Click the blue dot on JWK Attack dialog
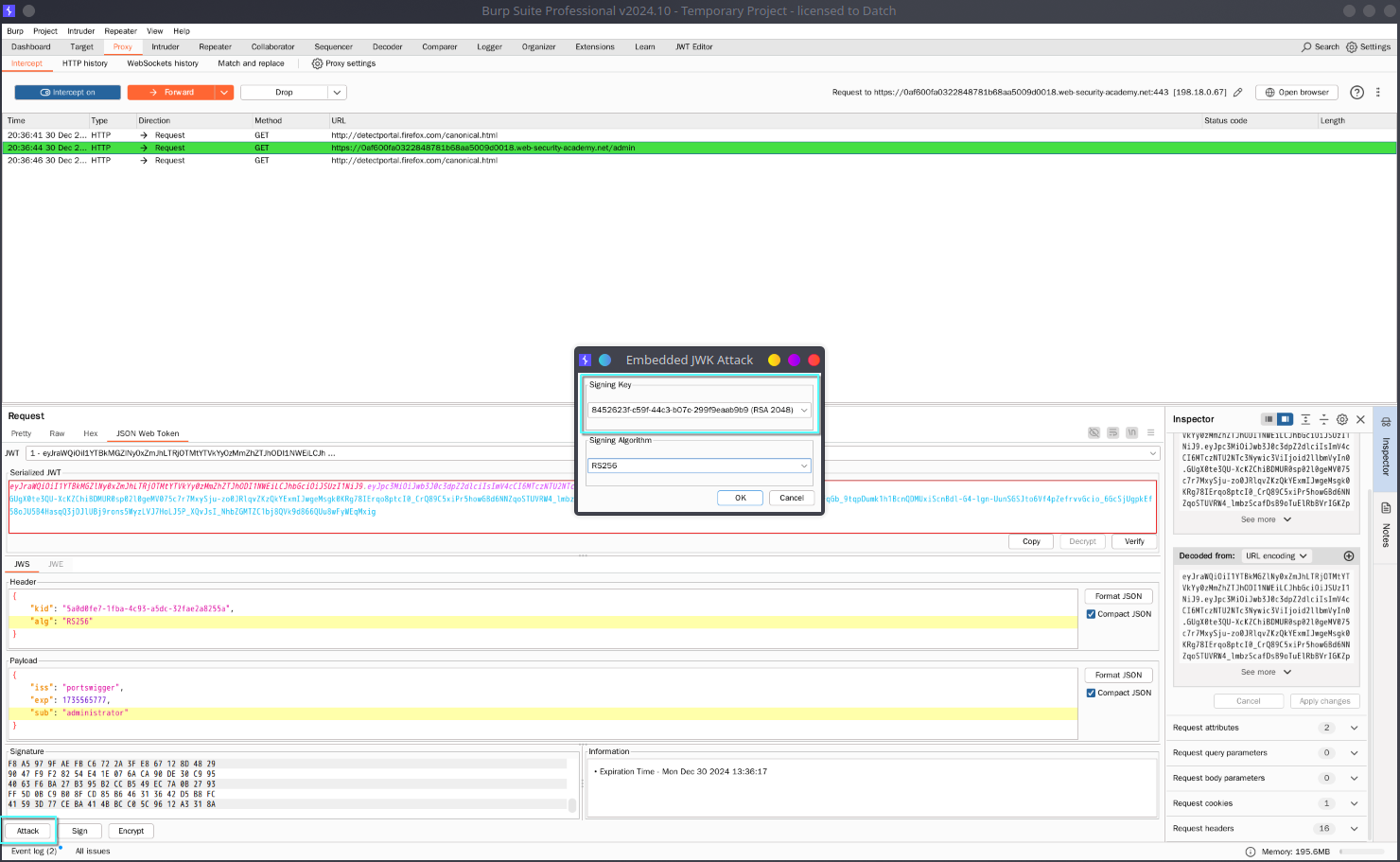The image size is (1400, 862). (604, 360)
